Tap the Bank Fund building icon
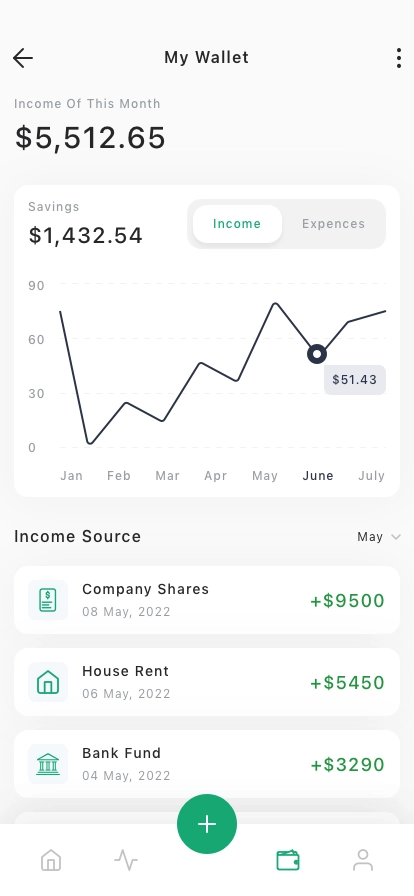The height and width of the screenshot is (896, 414). (48, 764)
